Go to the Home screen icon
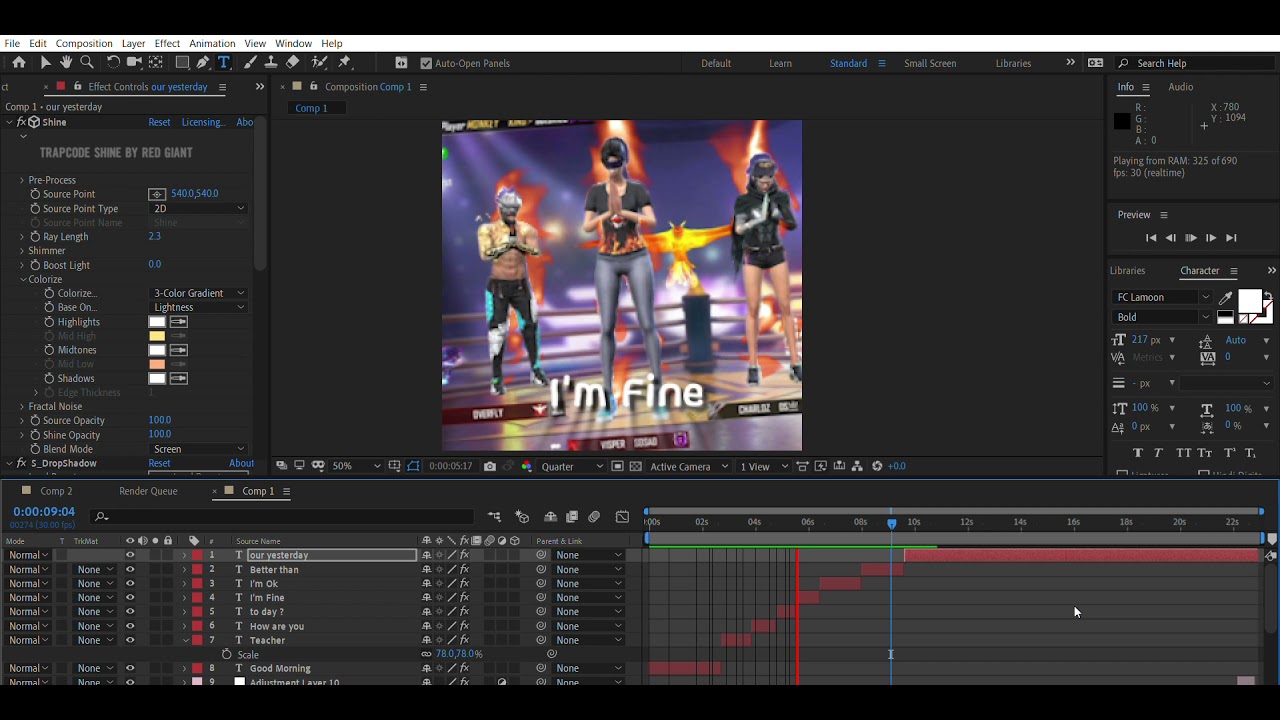Viewport: 1280px width, 720px height. click(x=18, y=63)
